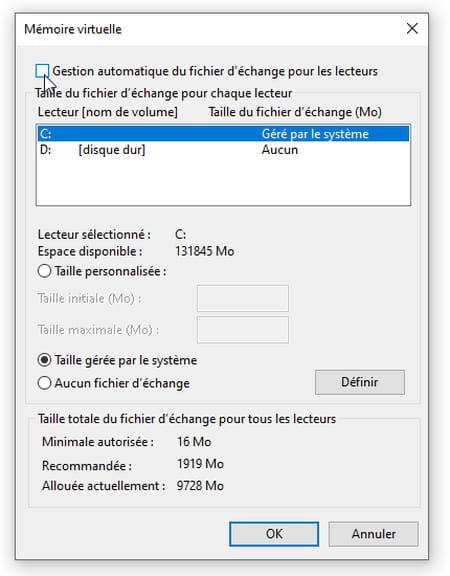The image size is (450, 576).
Task: Select Aucun fichier d'échange radio option
Action: [x=44, y=383]
